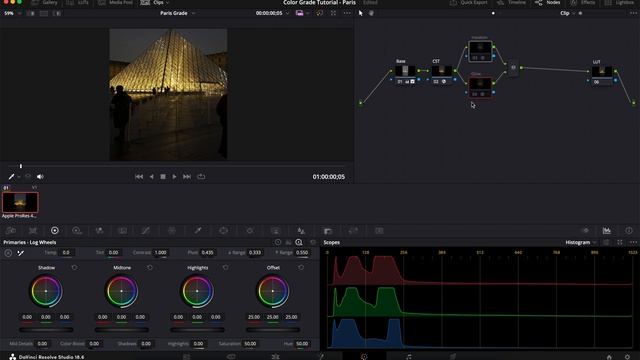Open the Camera Raw palette
The image size is (640, 360).
point(11,231)
